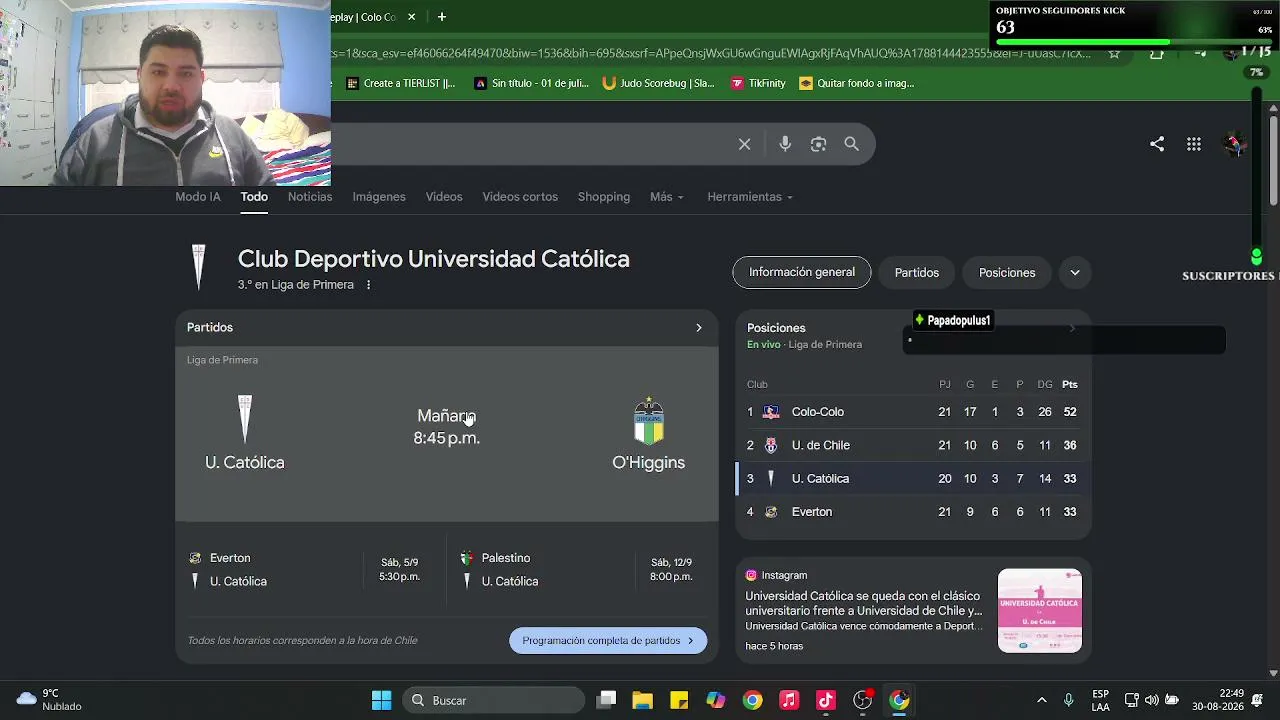Viewport: 1280px width, 720px height.
Task: Select the Todo search tab
Action: click(254, 197)
